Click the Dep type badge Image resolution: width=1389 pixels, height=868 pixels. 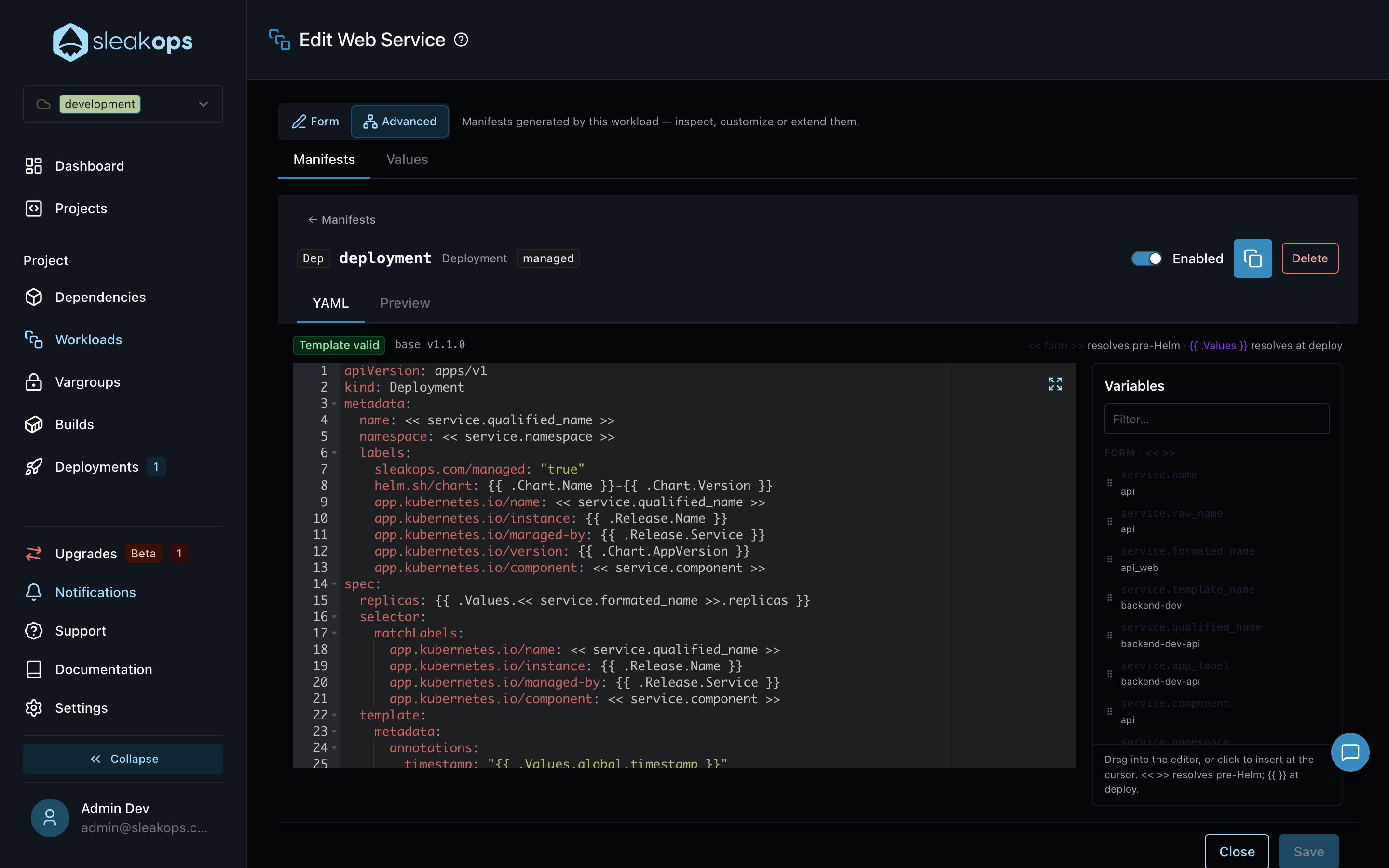313,258
